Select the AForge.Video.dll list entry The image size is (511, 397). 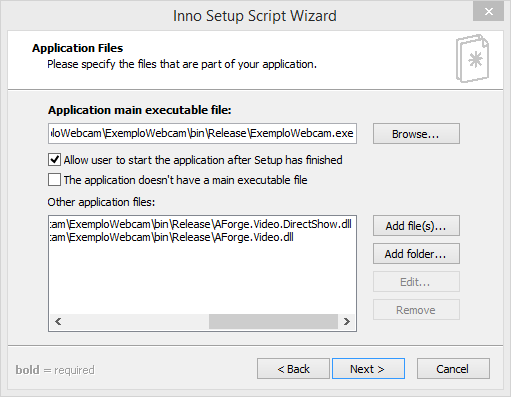pyautogui.click(x=171, y=237)
